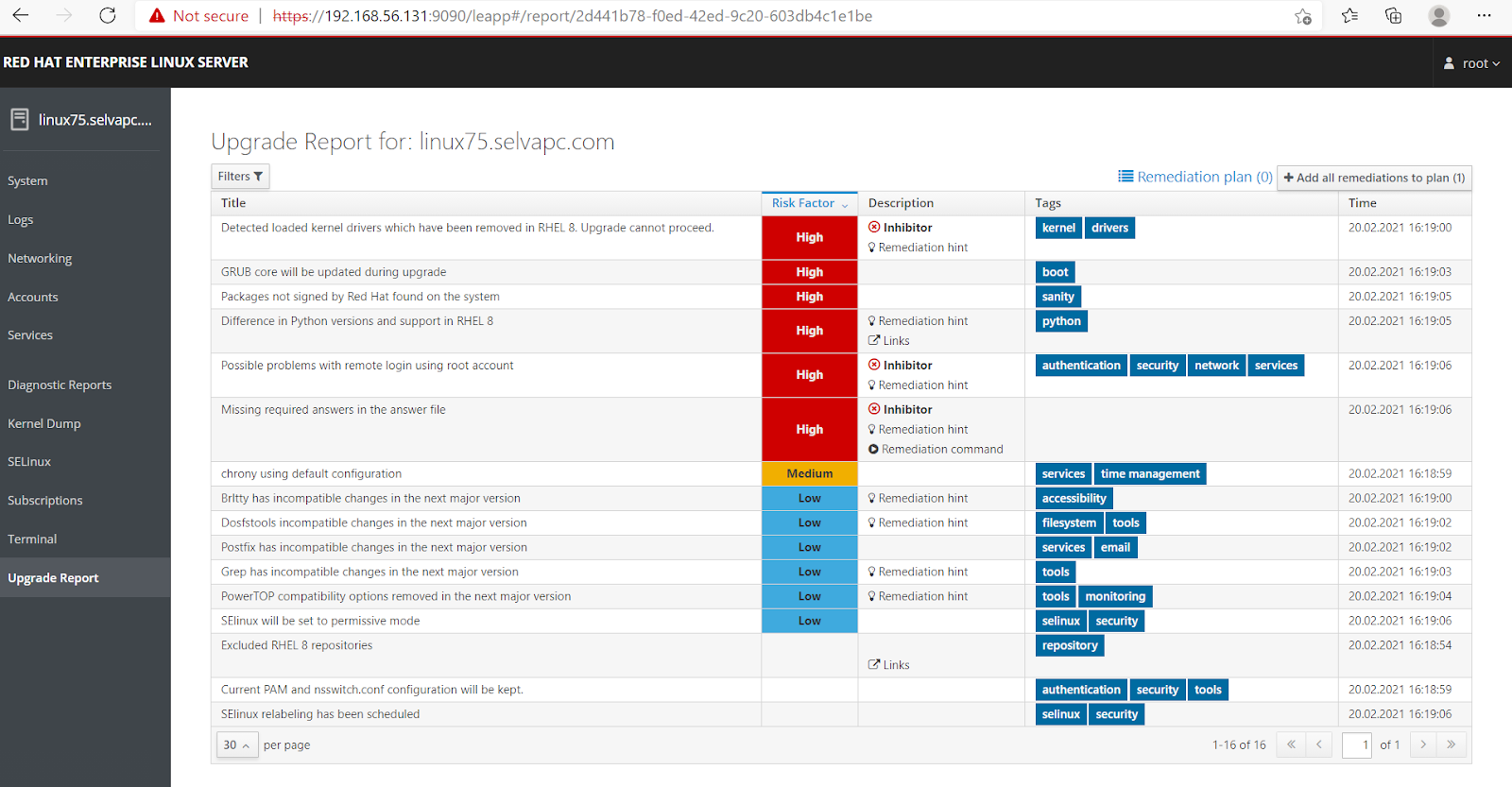This screenshot has height=787, width=1512.
Task: Click Links in Python versions row
Action: coord(889,341)
